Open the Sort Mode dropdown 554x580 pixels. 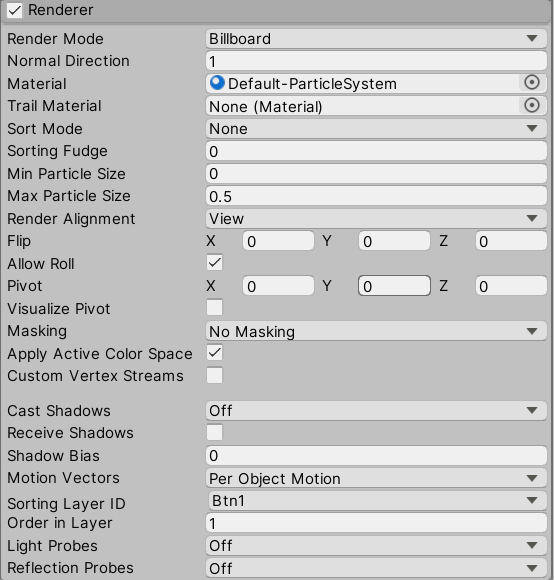(x=376, y=129)
